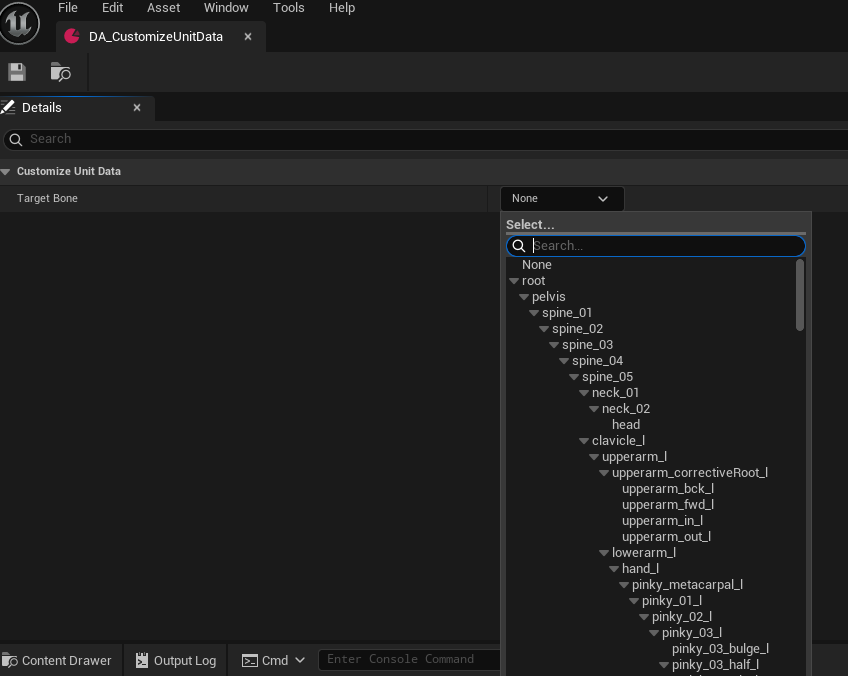This screenshot has height=676, width=848.
Task: Save the asset with the floppy disk icon
Action: click(x=17, y=72)
